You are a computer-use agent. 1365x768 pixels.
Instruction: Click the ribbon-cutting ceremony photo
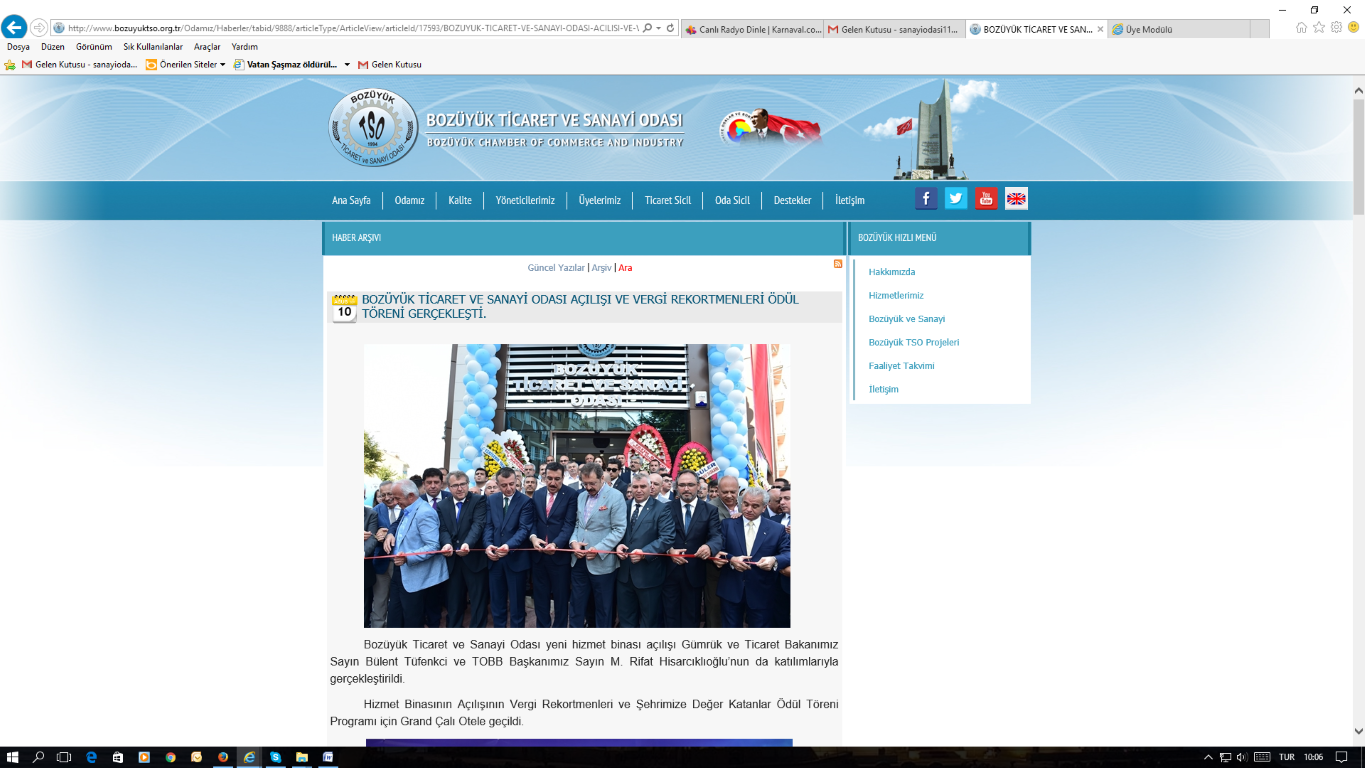tap(577, 486)
